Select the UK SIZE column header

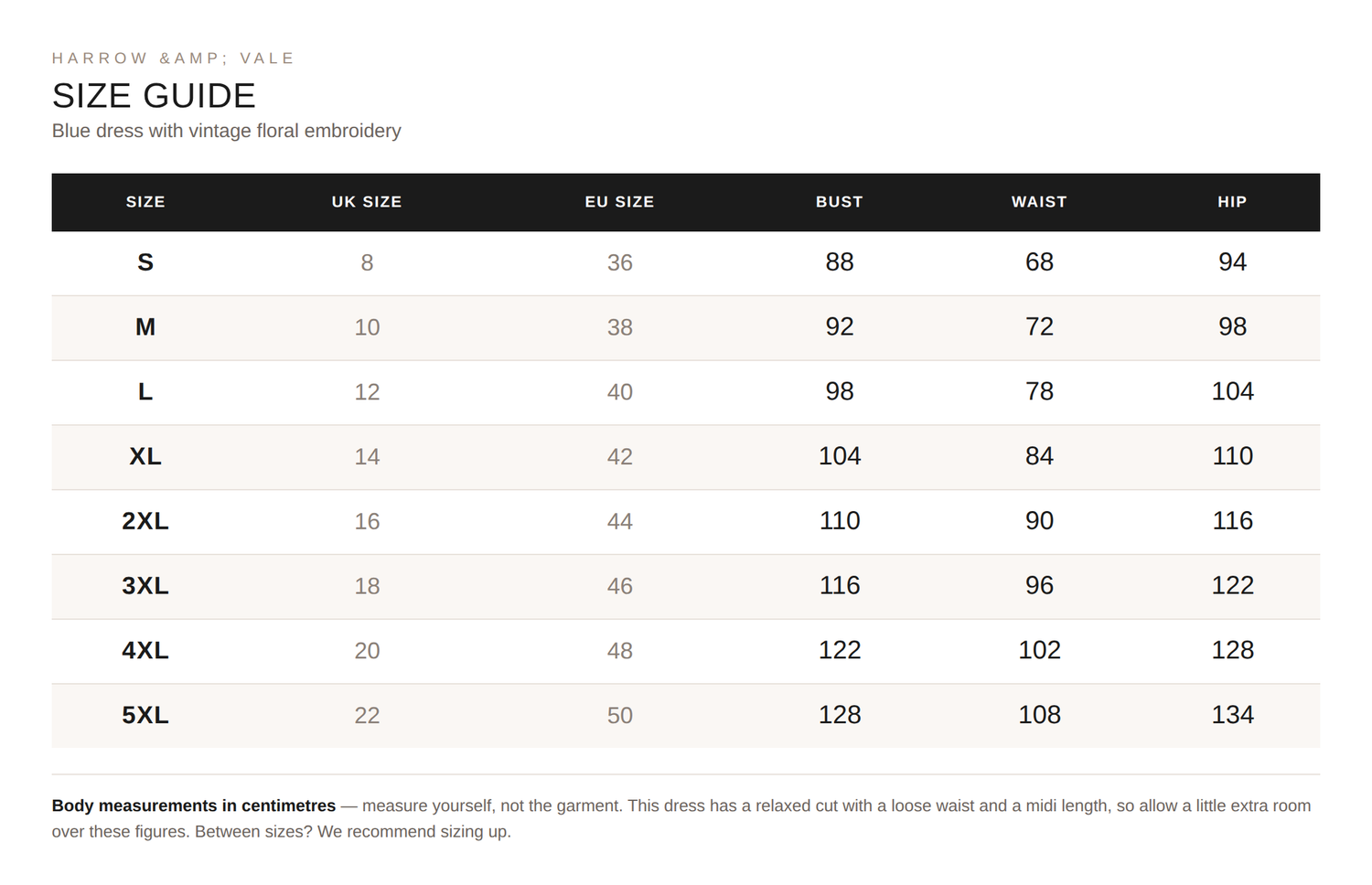(367, 202)
